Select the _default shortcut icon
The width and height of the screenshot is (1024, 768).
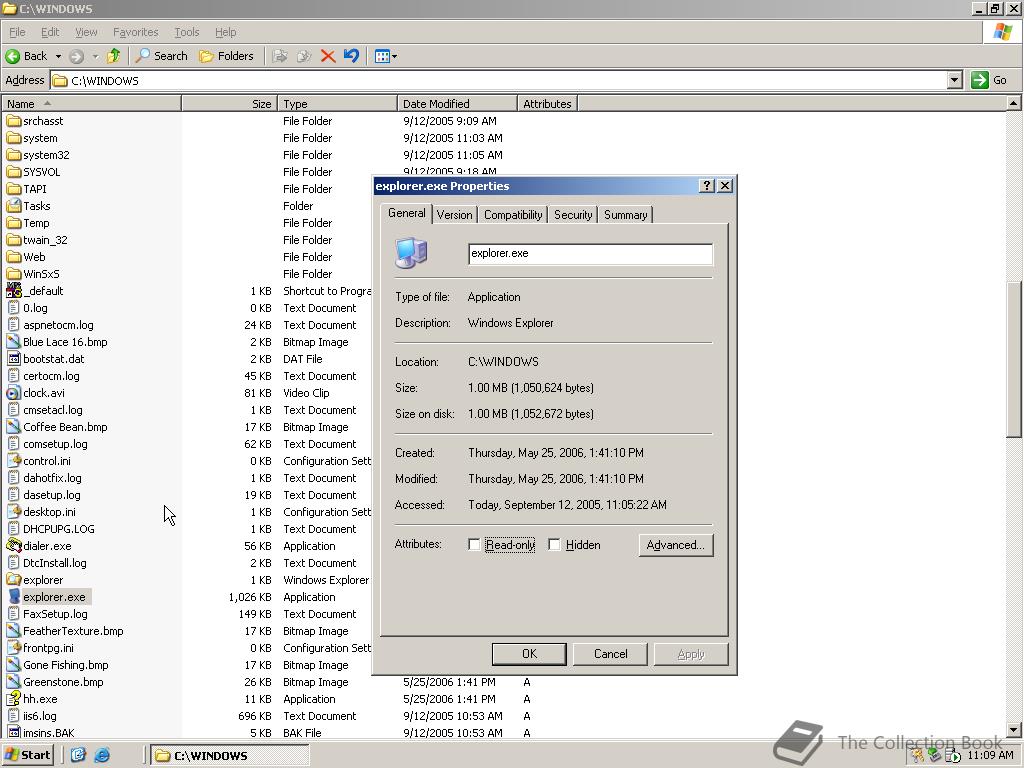pos(14,291)
